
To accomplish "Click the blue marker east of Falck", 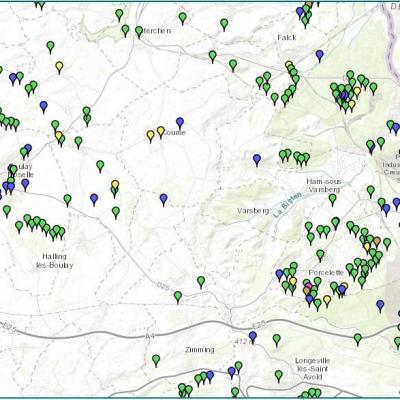I will (x=320, y=55).
